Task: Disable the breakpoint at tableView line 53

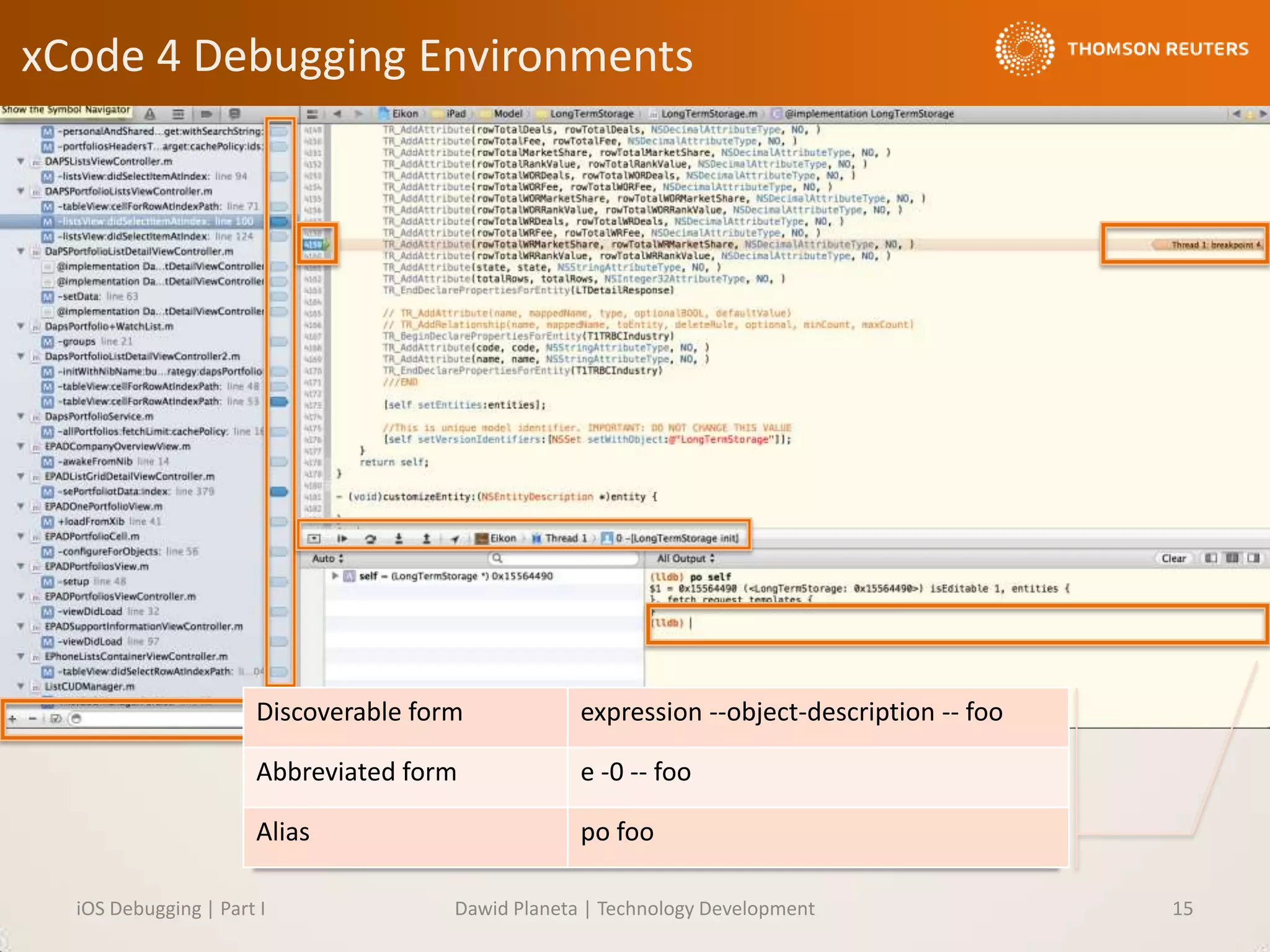Action: coord(280,402)
